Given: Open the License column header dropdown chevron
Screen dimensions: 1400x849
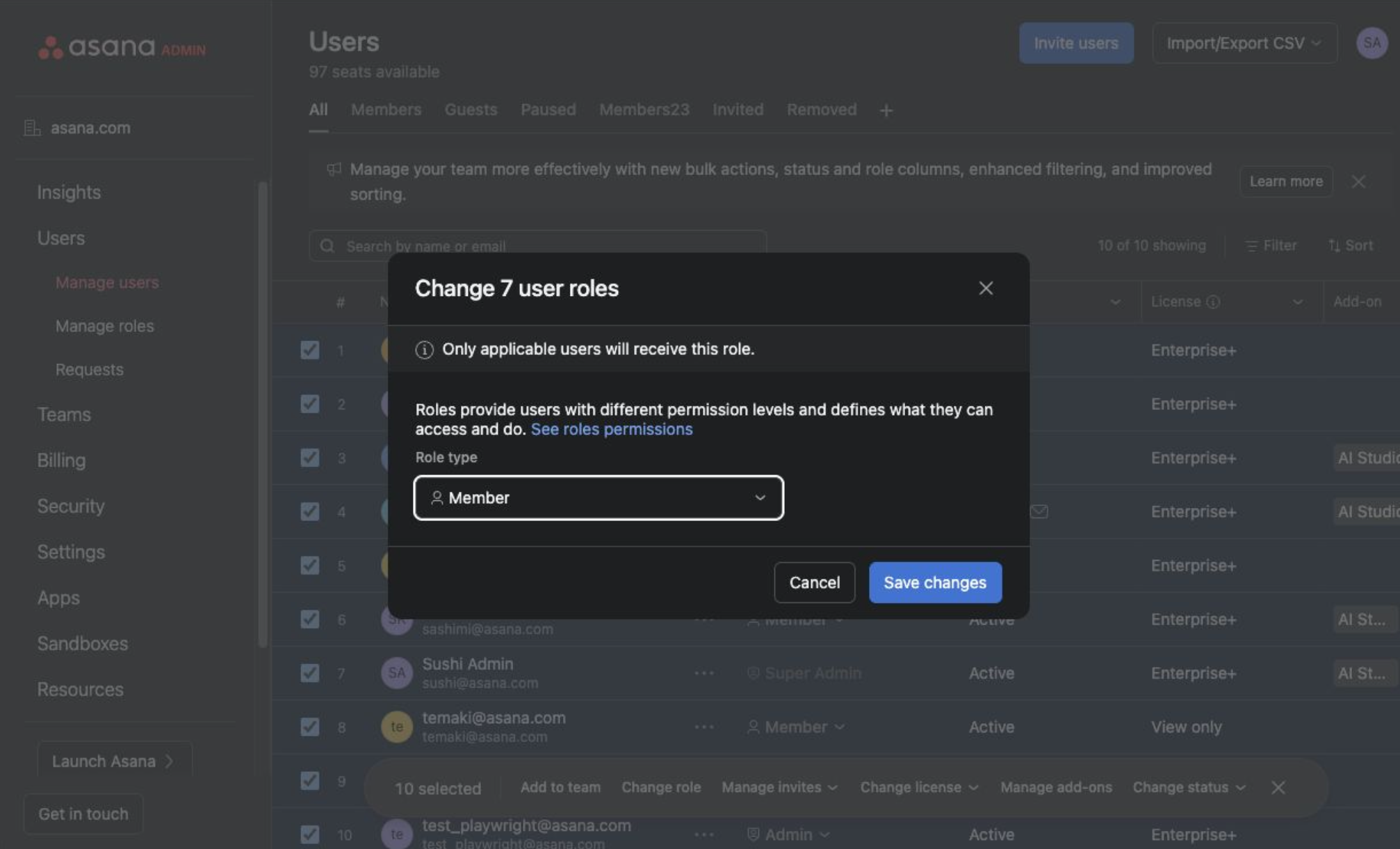Looking at the screenshot, I should tap(1298, 302).
